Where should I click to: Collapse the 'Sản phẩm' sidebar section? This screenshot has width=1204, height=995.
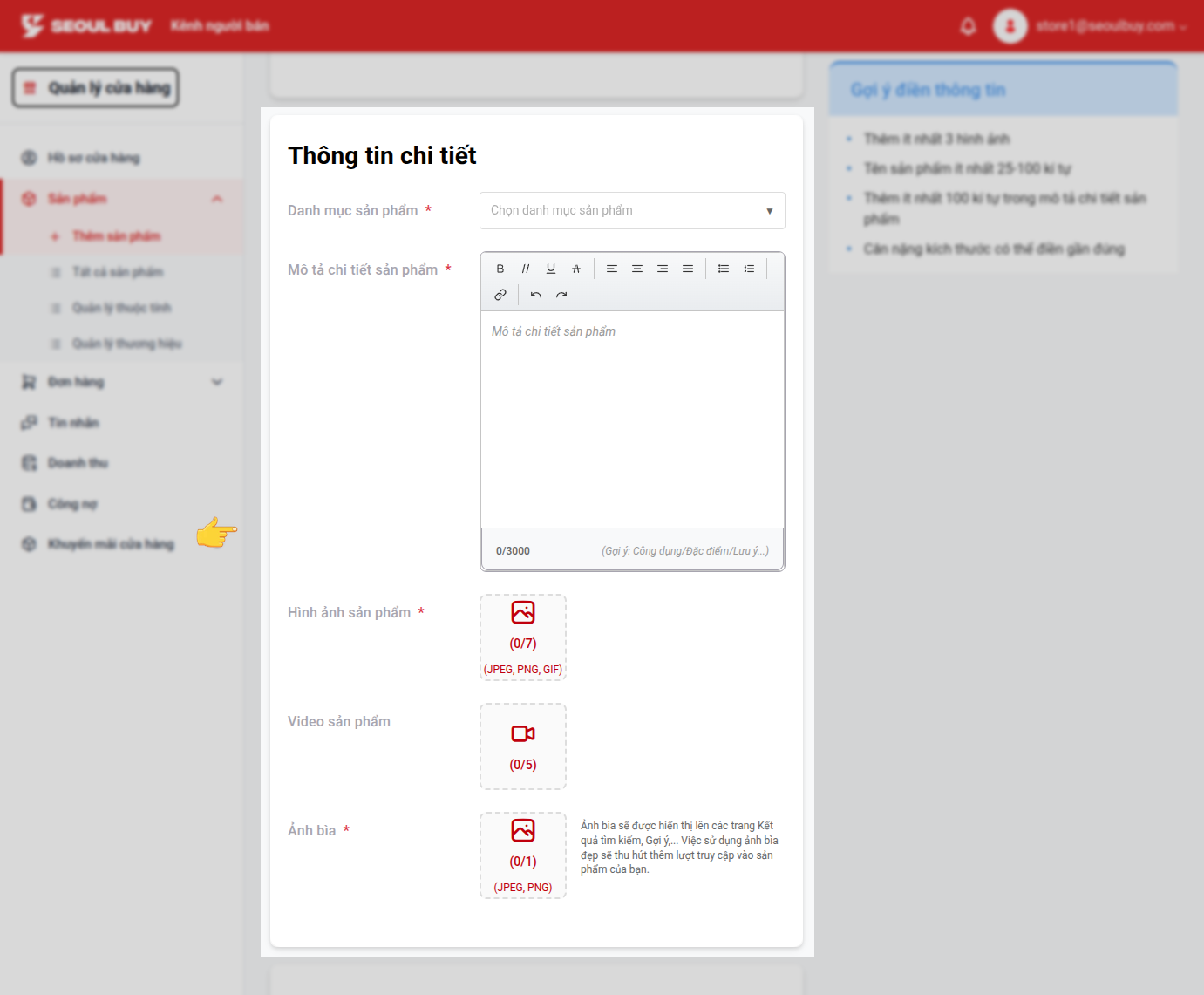(217, 199)
